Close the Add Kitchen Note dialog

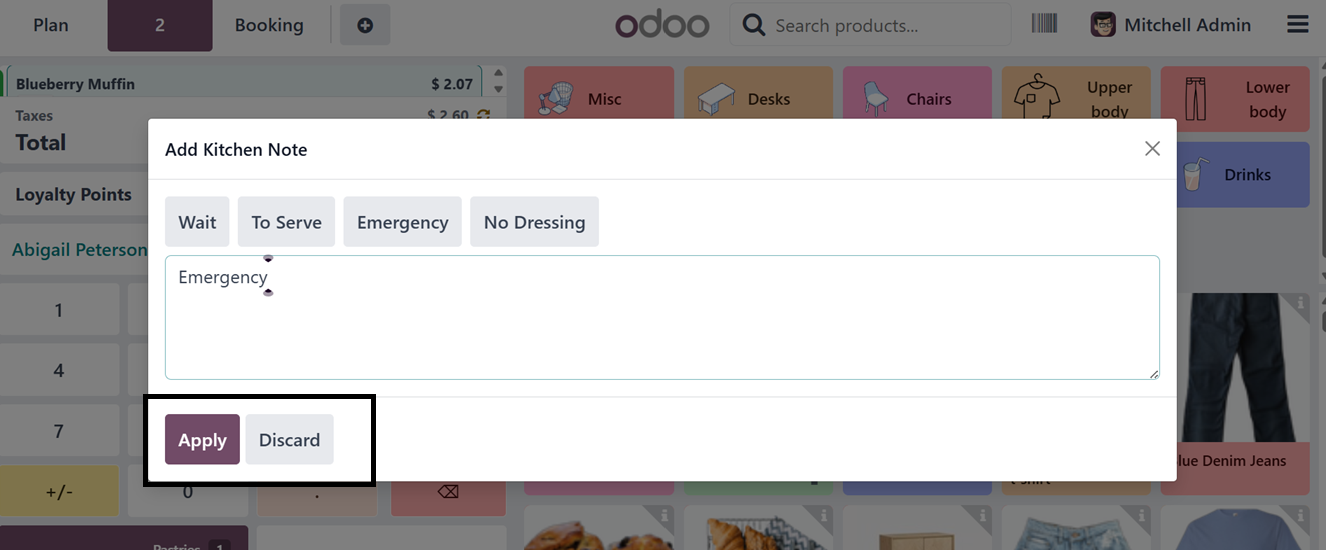[1152, 149]
